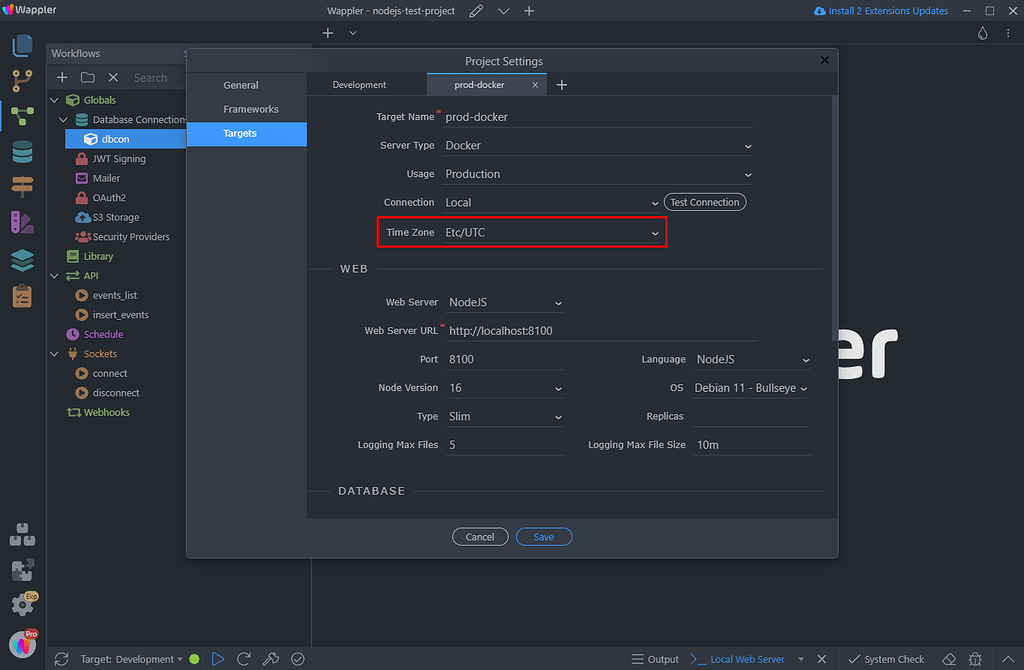This screenshot has height=670, width=1024.
Task: Click the clear output eraser icon
Action: 949,659
